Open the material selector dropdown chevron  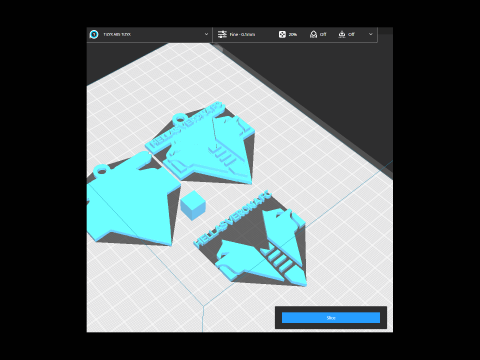[206, 34]
